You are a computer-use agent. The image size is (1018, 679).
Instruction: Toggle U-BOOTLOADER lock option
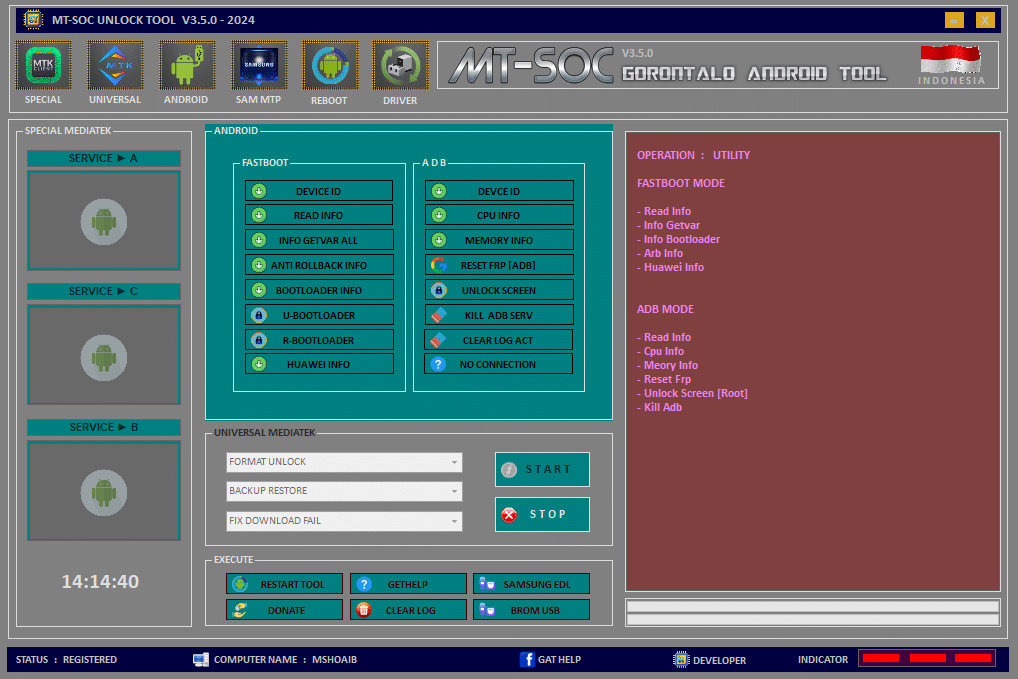pyautogui.click(x=319, y=314)
